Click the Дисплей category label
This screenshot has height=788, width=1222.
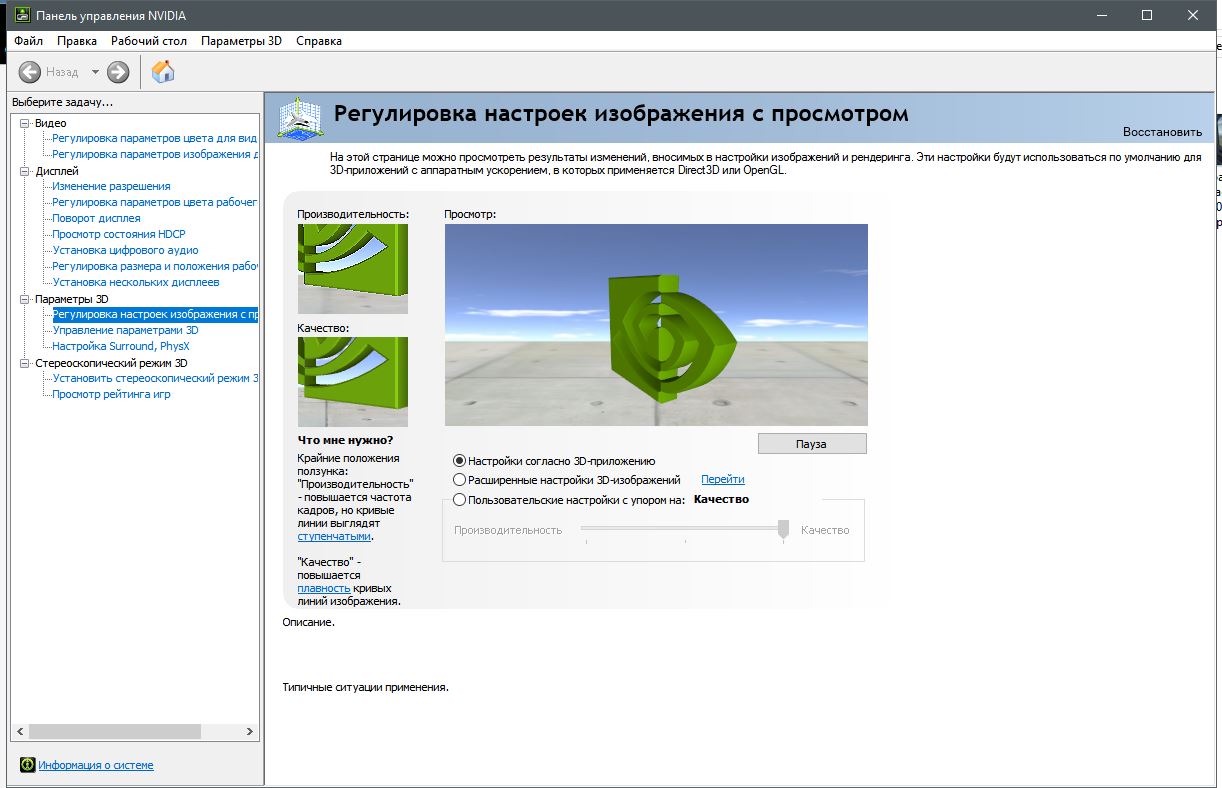click(x=57, y=171)
